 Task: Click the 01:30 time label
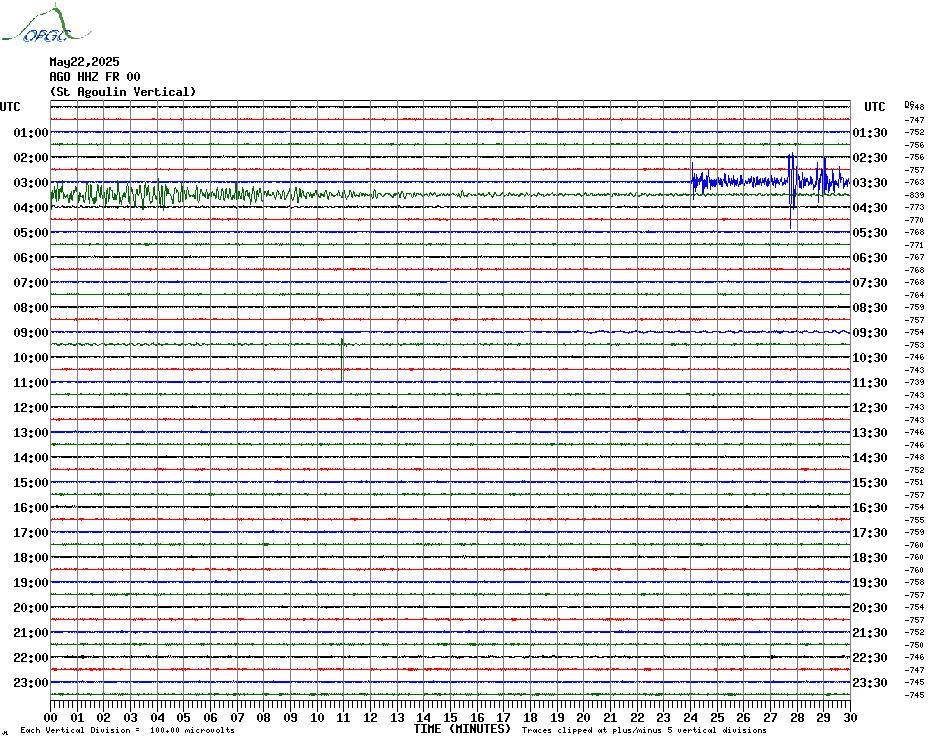pyautogui.click(x=870, y=132)
